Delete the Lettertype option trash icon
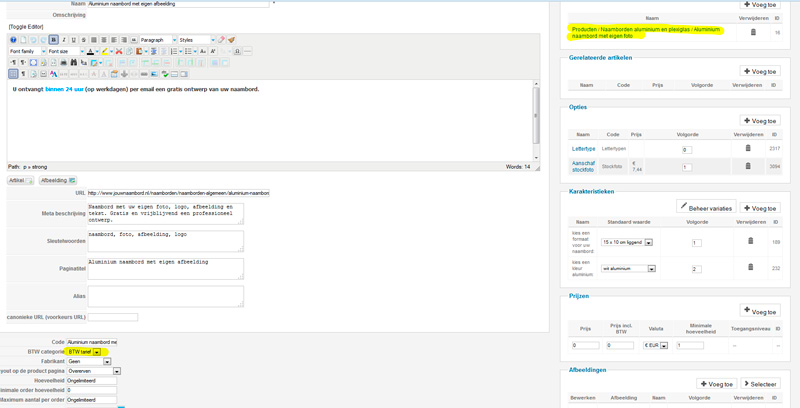The width and height of the screenshot is (800, 408). (748, 148)
